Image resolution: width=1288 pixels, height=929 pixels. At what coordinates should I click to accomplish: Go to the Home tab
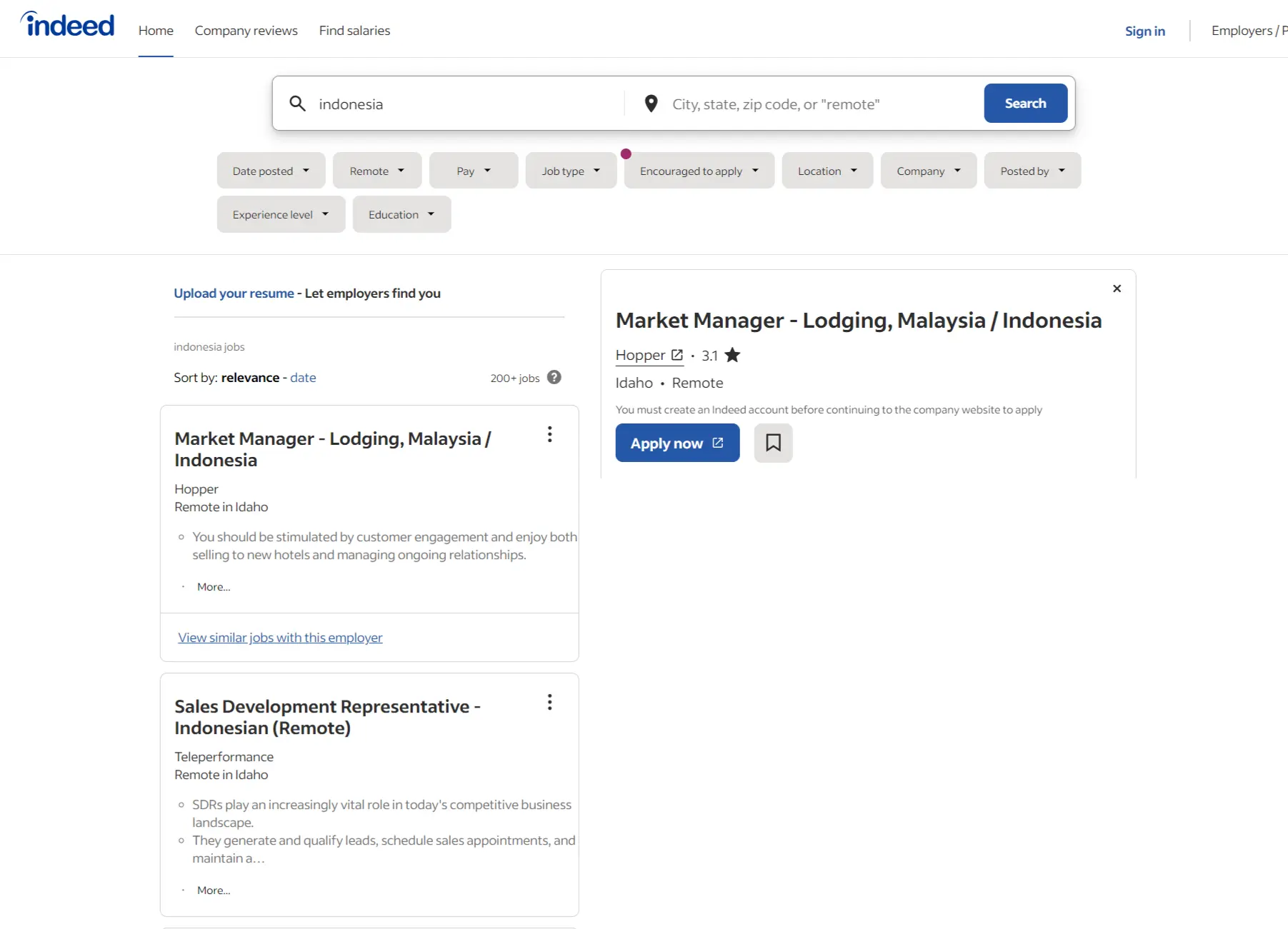click(156, 31)
